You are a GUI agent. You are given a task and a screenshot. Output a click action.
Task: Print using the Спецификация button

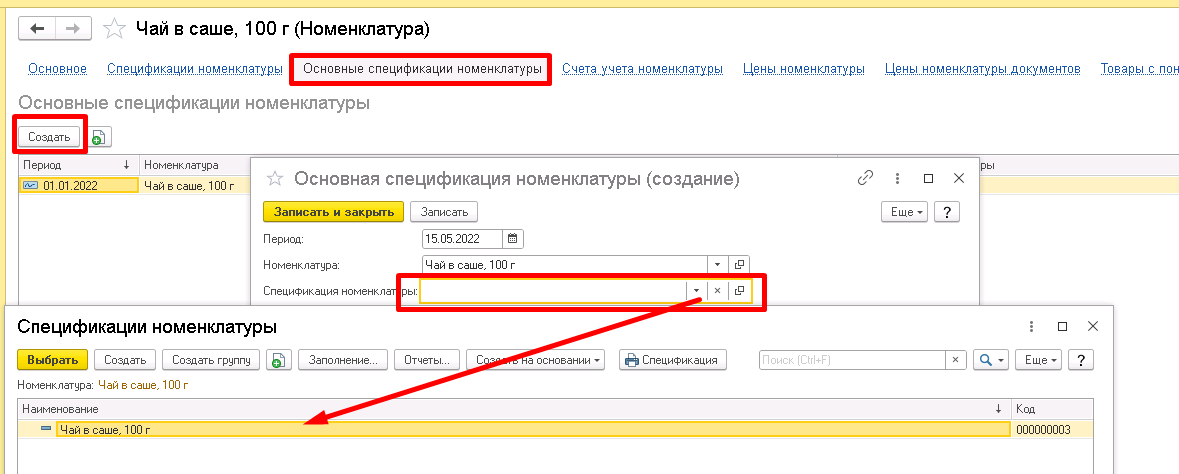tap(673, 360)
